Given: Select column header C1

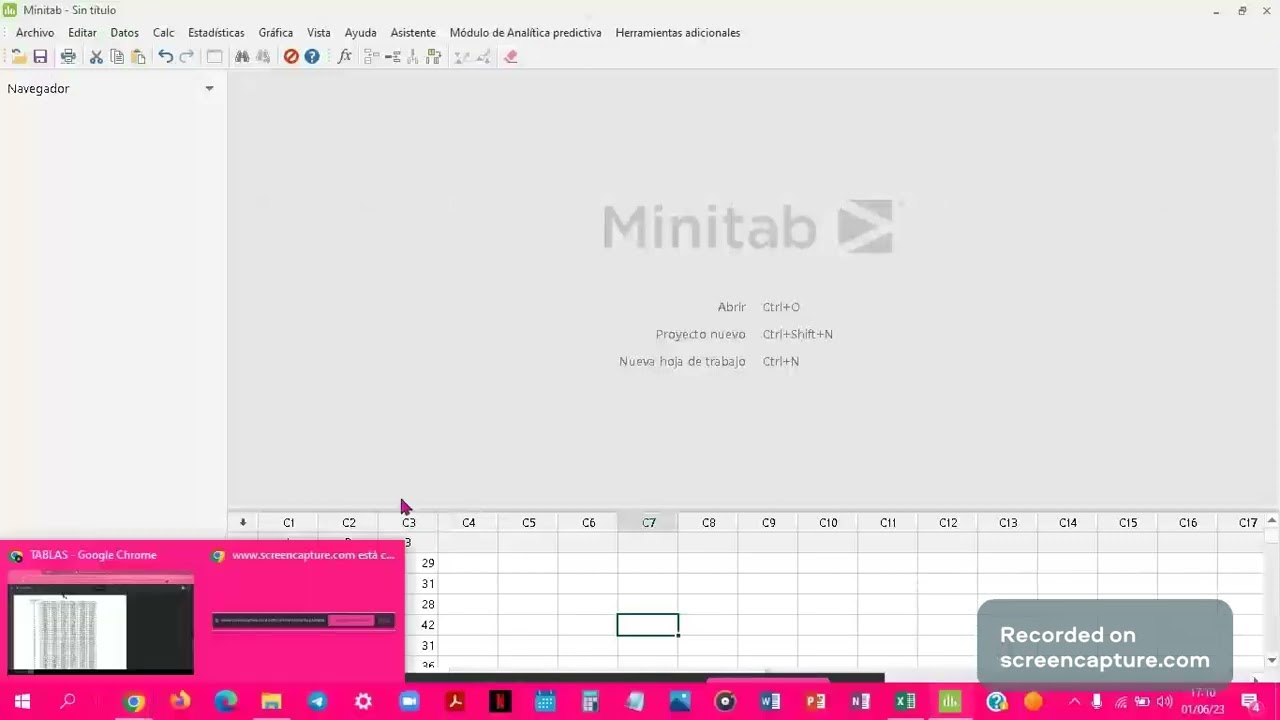Looking at the screenshot, I should (288, 522).
